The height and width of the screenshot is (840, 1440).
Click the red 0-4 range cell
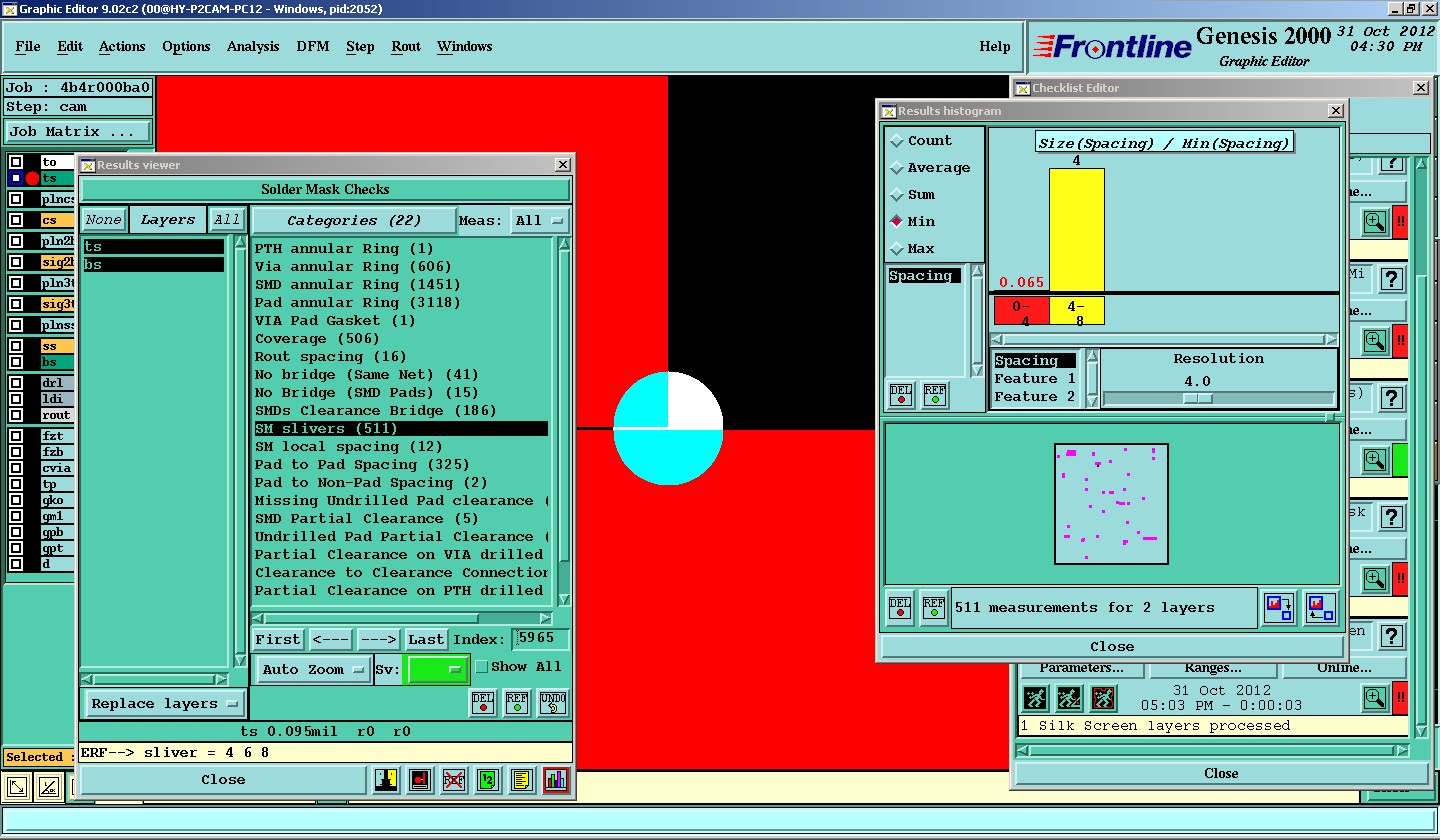[1021, 311]
